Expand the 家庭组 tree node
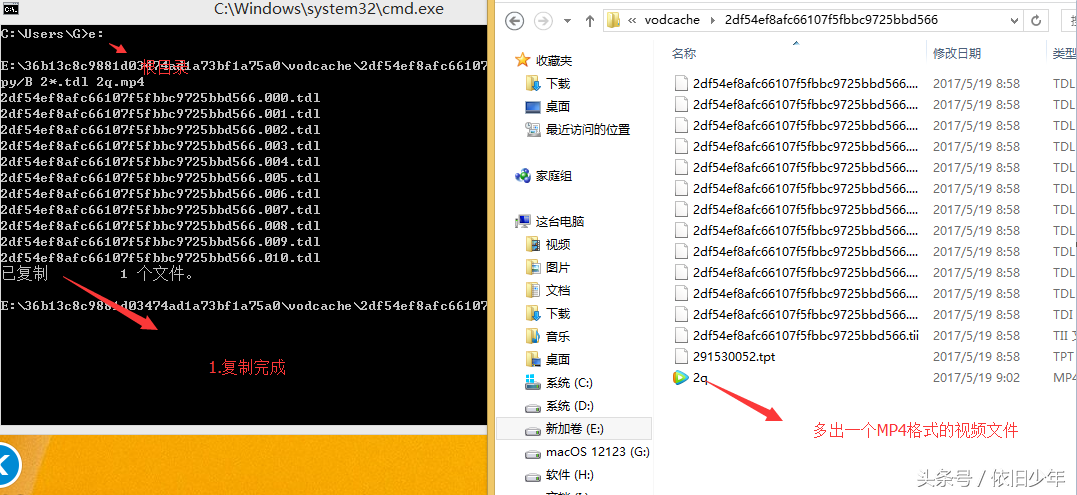 tap(509, 176)
